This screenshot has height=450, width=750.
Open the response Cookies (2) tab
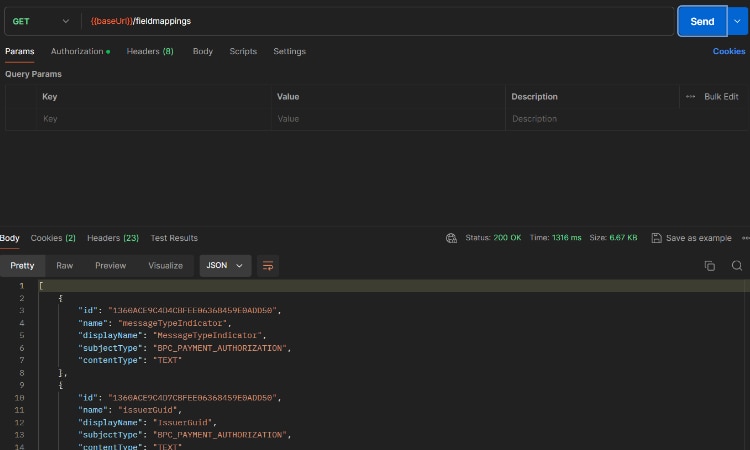click(53, 238)
